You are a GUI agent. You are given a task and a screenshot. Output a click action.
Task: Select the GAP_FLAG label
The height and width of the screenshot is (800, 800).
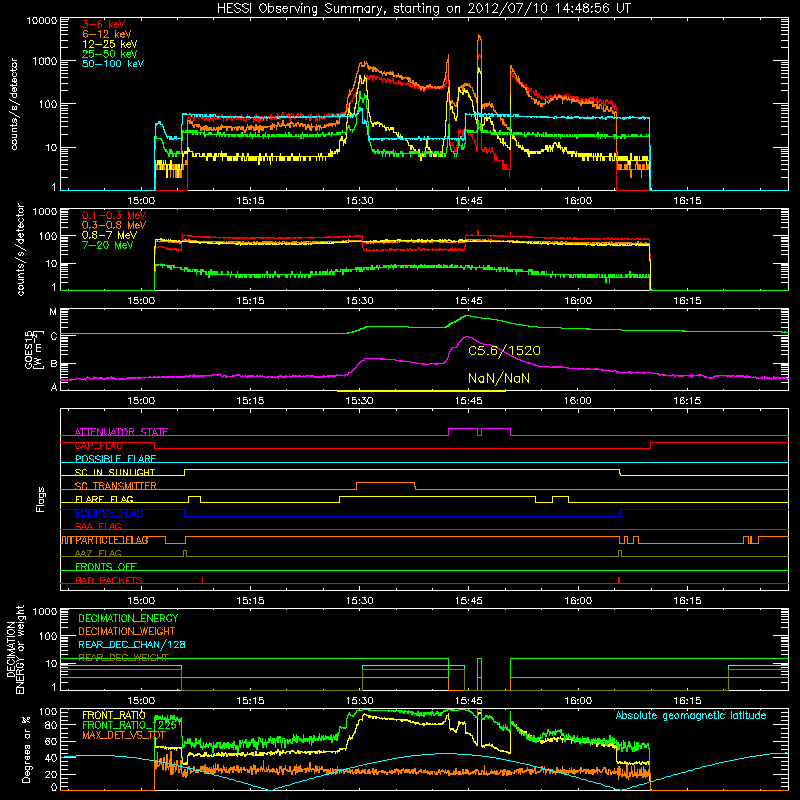point(98,445)
